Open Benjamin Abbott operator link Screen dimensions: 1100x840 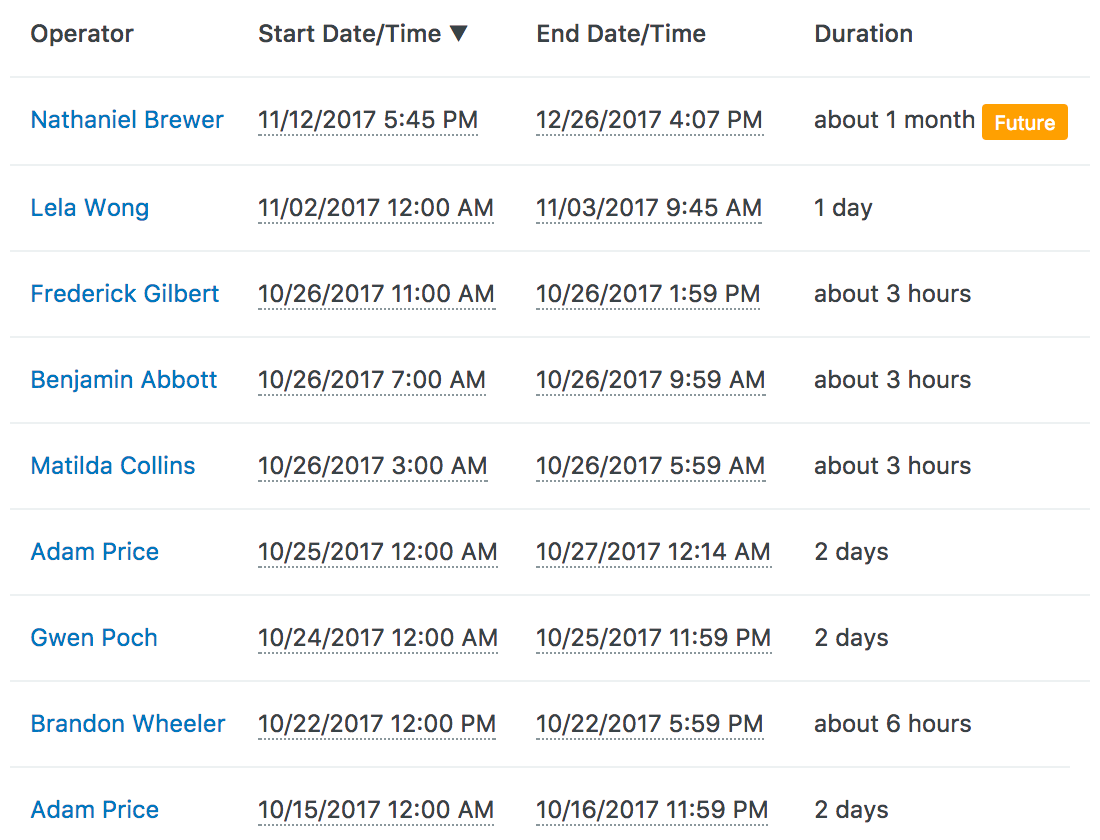(x=124, y=380)
